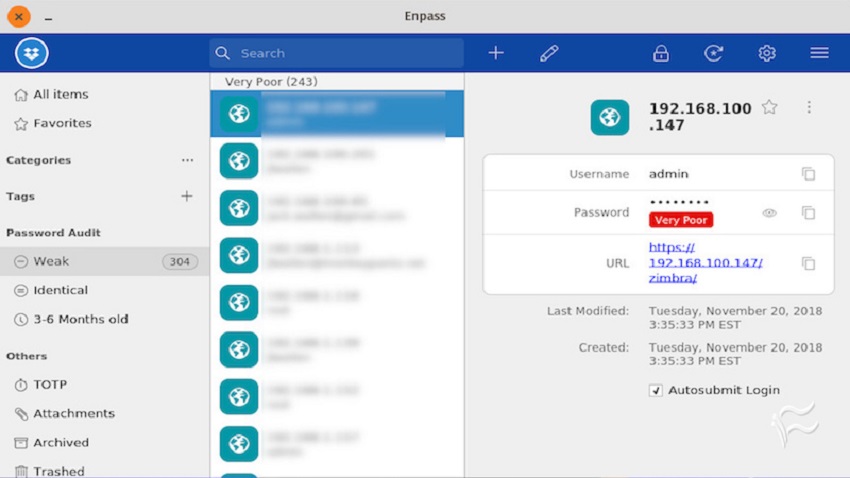The height and width of the screenshot is (478, 850).
Task: Click the Very Poor strength badge
Action: coord(681,220)
